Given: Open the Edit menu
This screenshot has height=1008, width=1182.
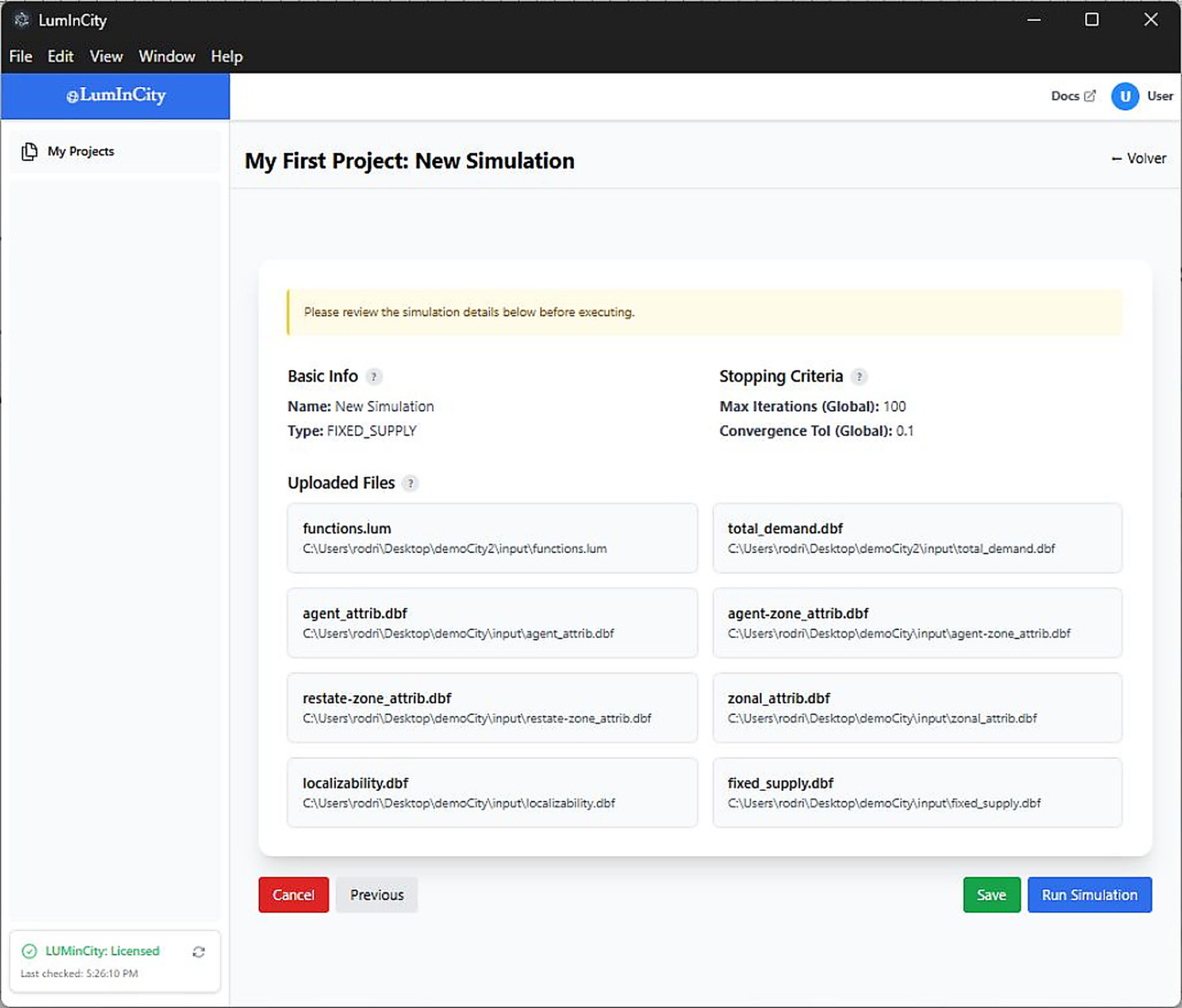Looking at the screenshot, I should [x=60, y=56].
